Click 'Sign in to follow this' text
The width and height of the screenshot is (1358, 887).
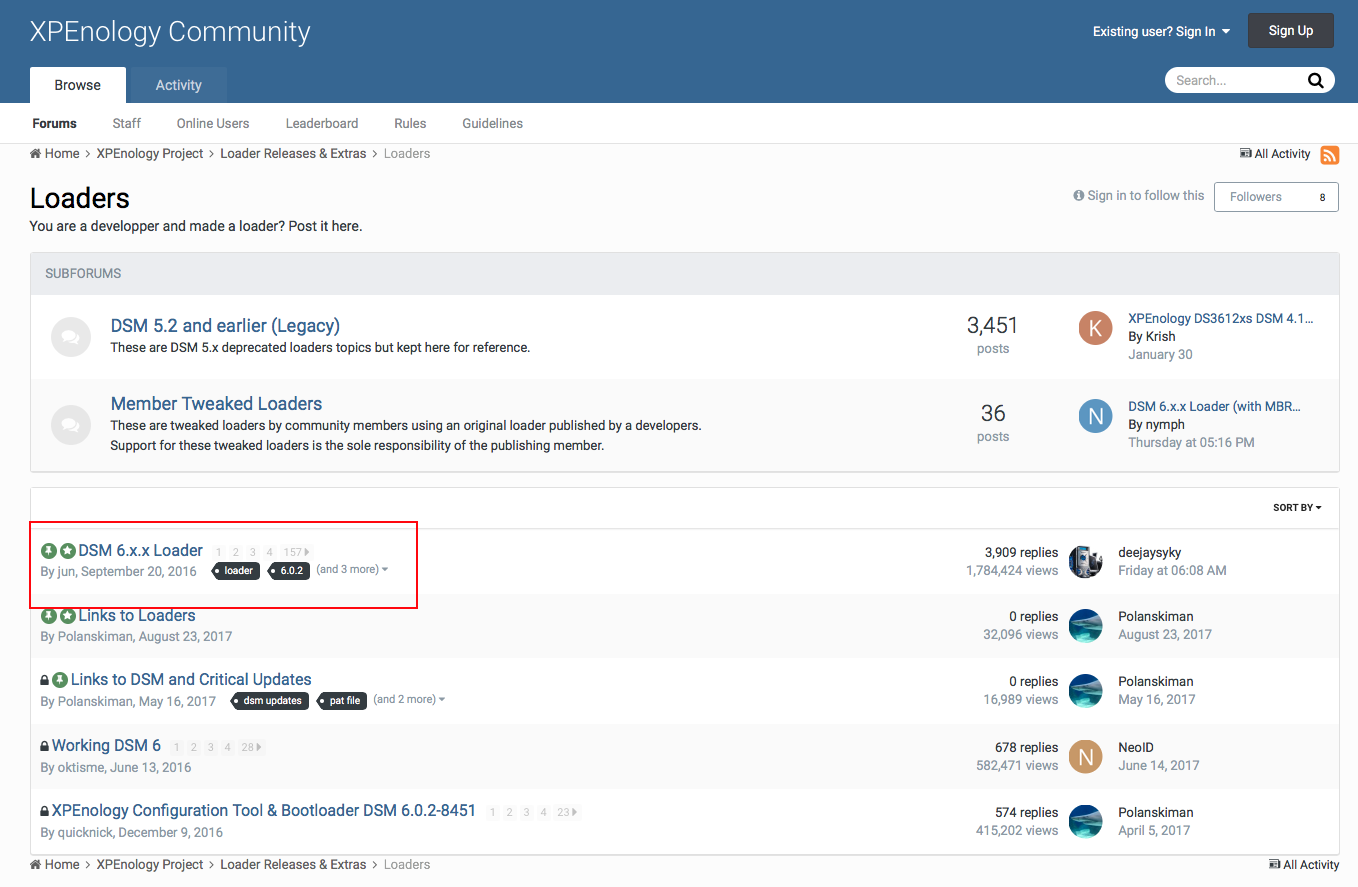(1146, 195)
